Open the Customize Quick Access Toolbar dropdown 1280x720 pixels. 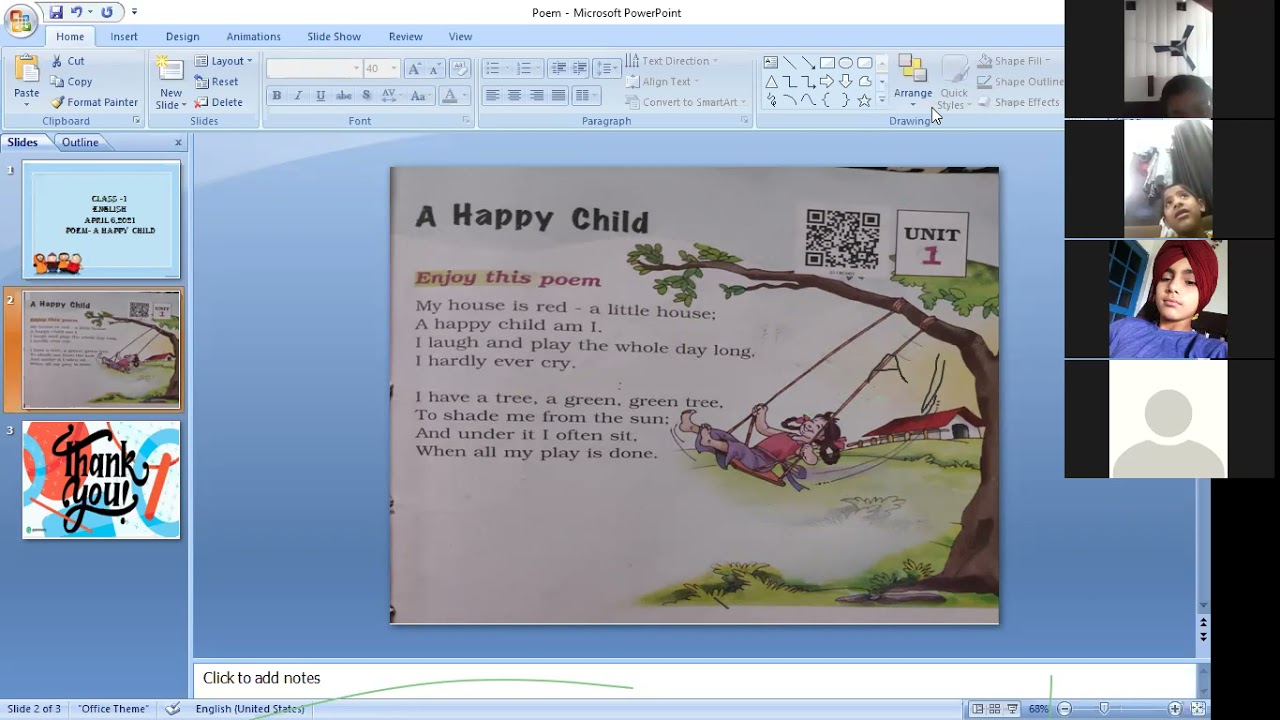coord(134,13)
